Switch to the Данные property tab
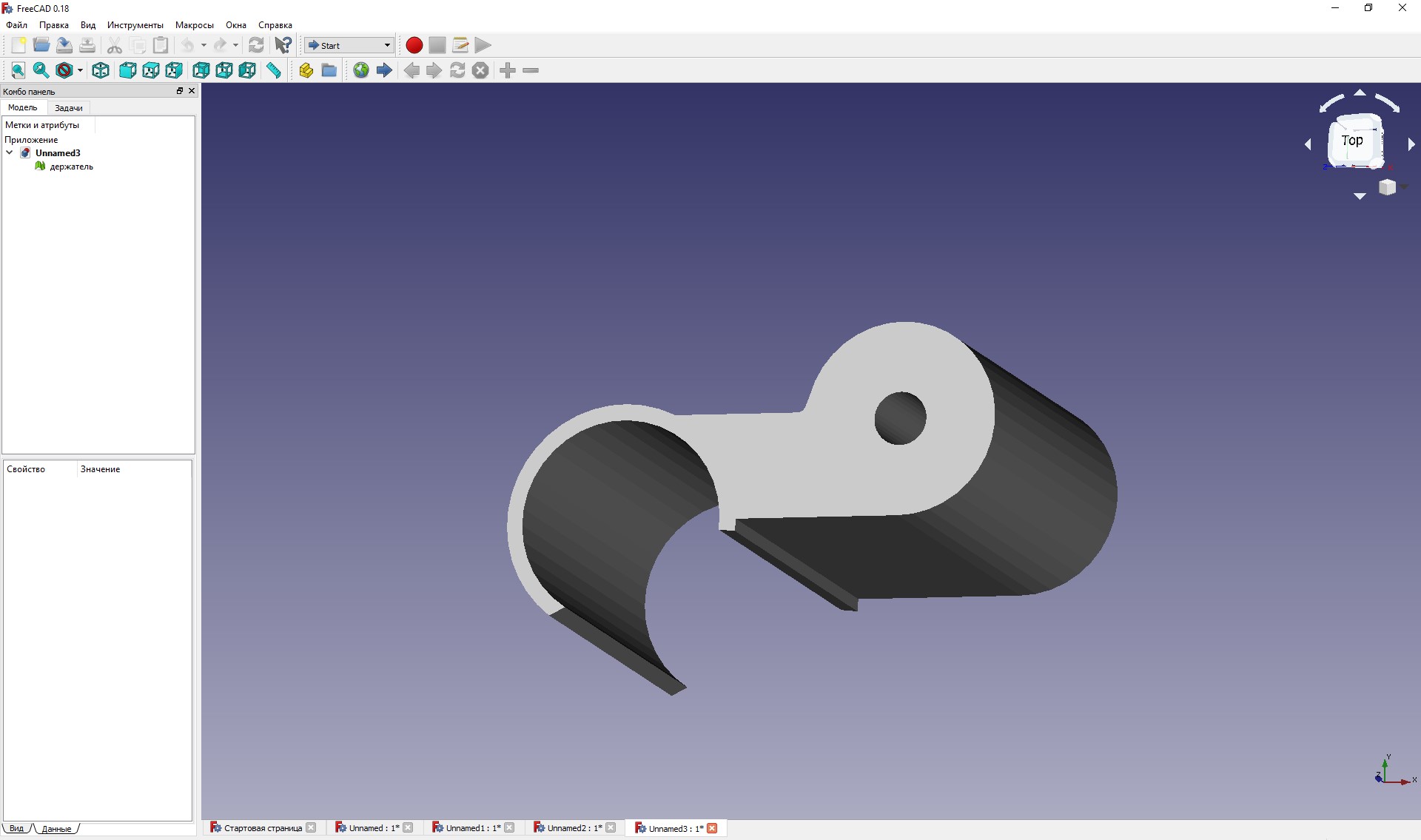The height and width of the screenshot is (840, 1421). [x=56, y=829]
